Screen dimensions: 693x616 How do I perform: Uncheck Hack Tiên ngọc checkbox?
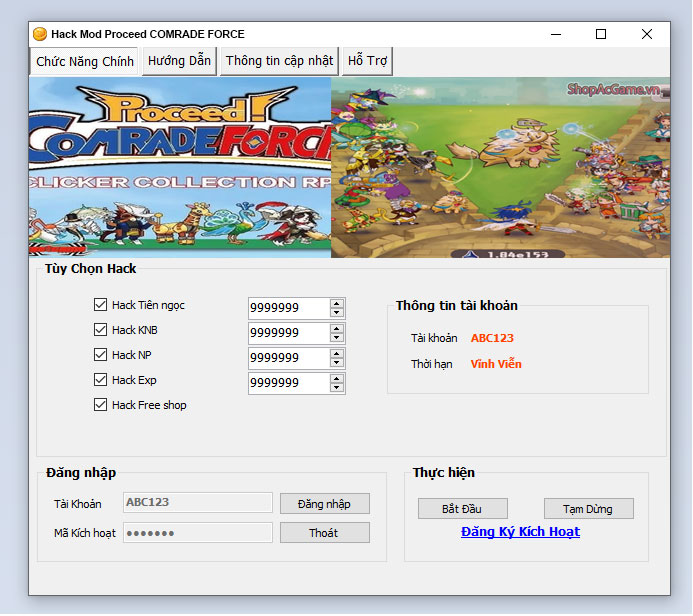coord(100,304)
